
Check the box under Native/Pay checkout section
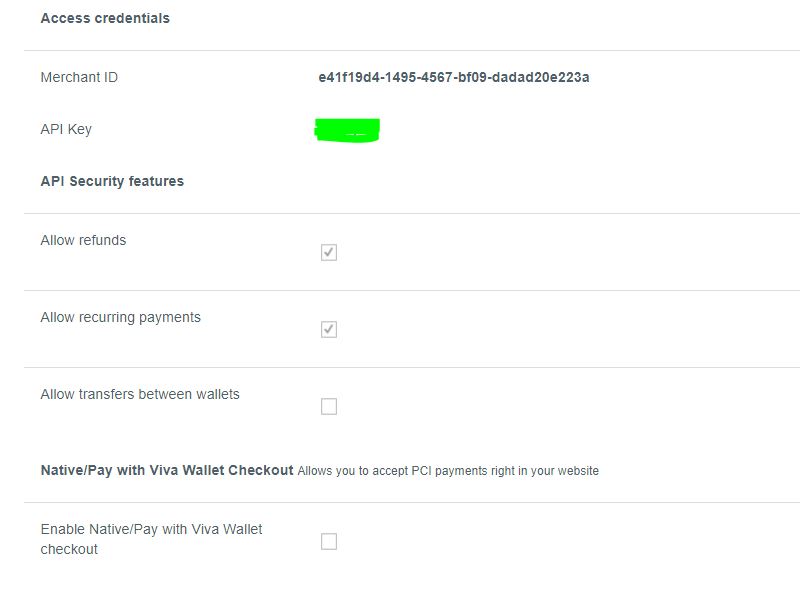point(329,540)
